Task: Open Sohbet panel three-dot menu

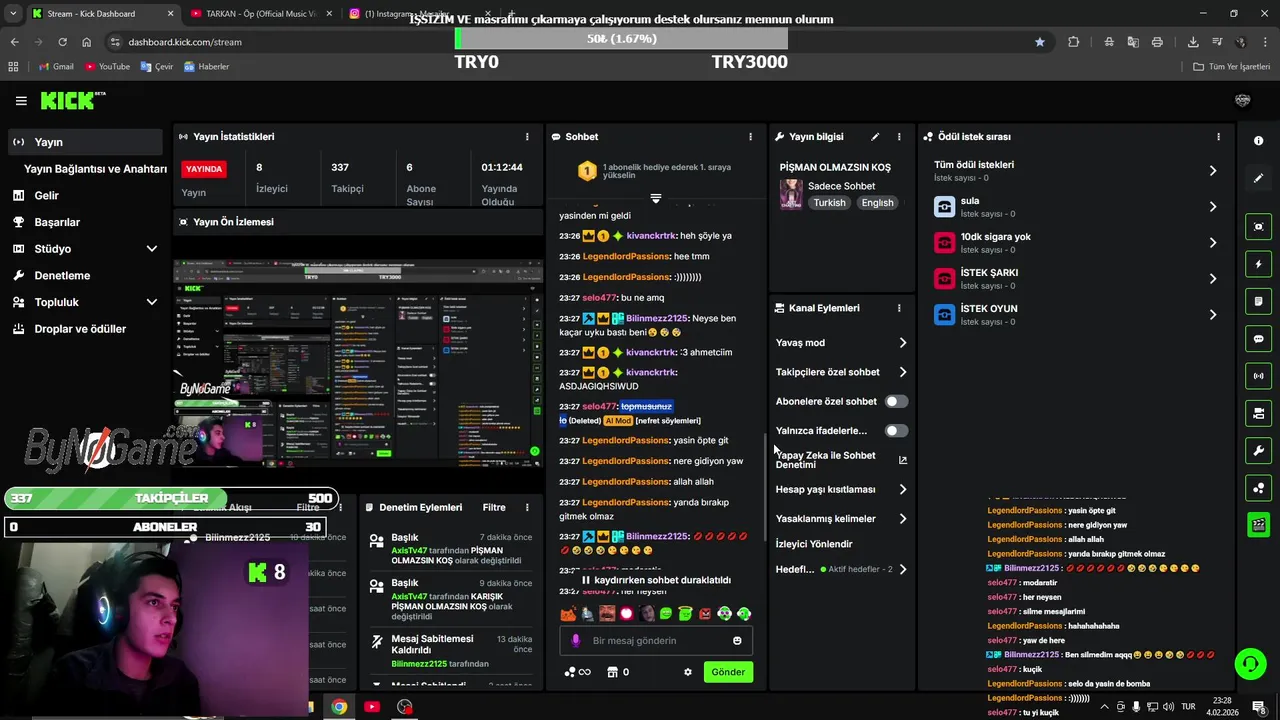Action: tap(751, 137)
